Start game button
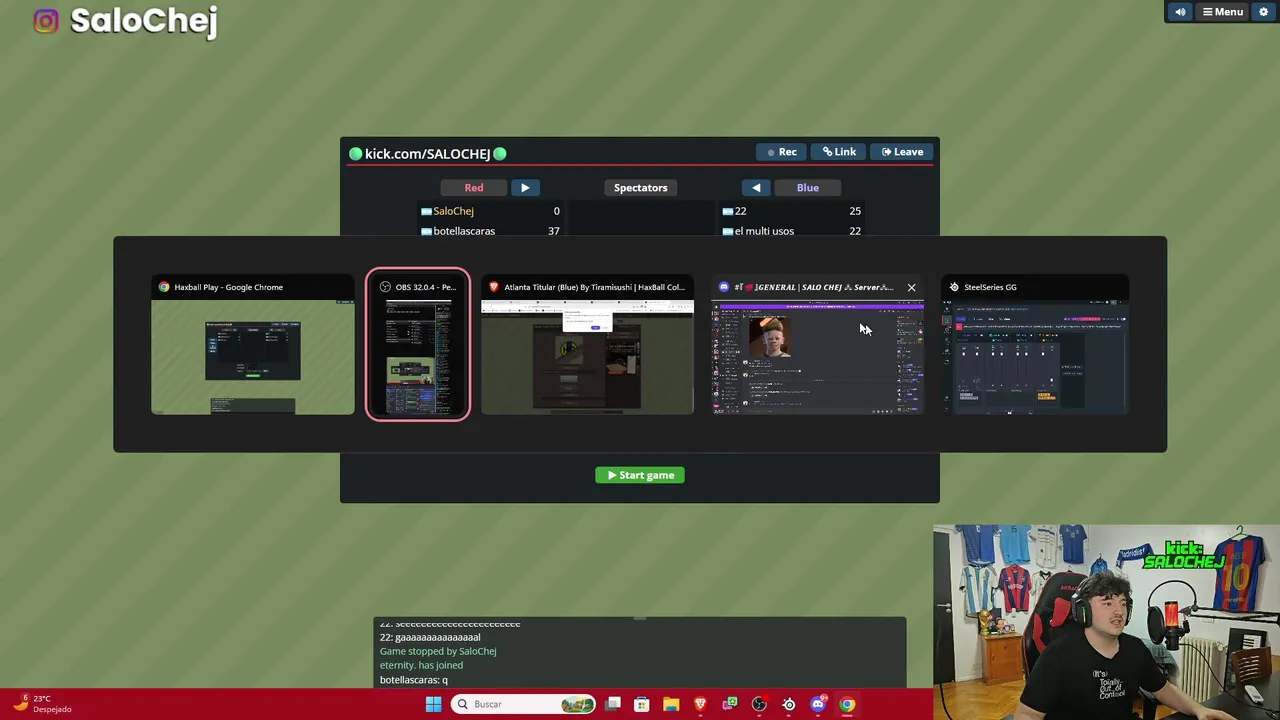Screen dimensions: 1280x720 click(640, 475)
